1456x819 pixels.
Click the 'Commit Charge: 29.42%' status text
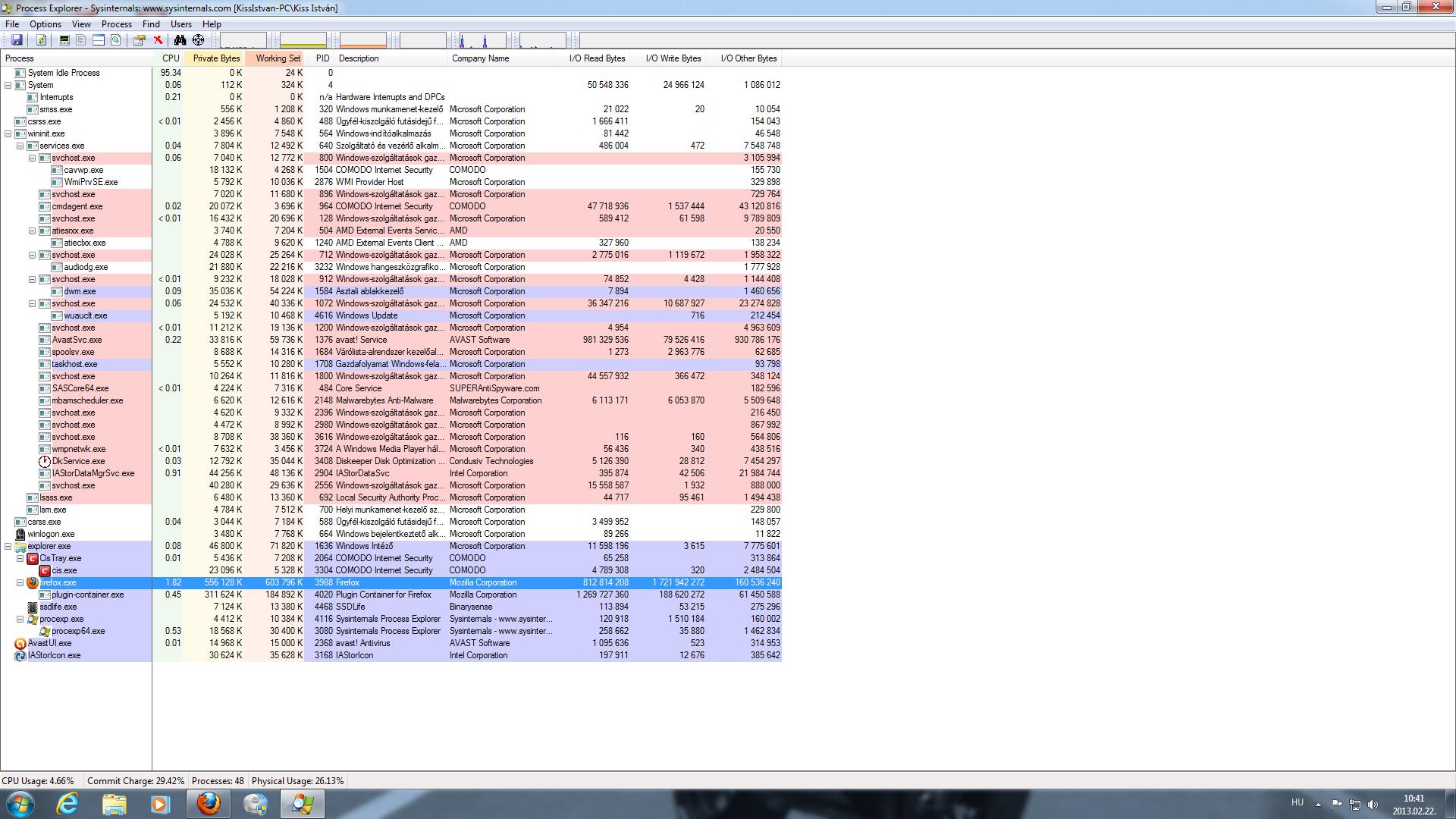click(136, 781)
